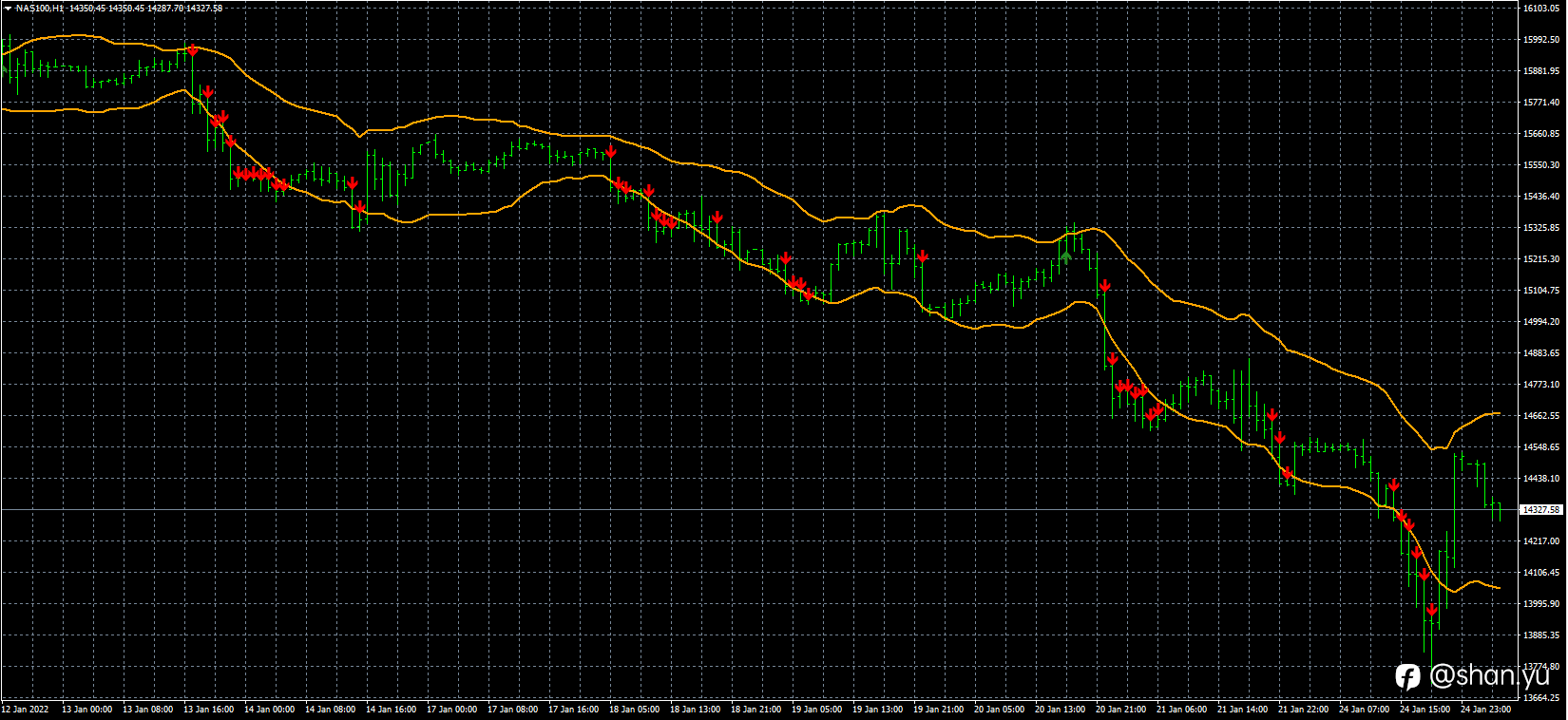This screenshot has height=720, width=1568.
Task: Click the 14 Jan 00:00 time label
Action: (x=269, y=709)
